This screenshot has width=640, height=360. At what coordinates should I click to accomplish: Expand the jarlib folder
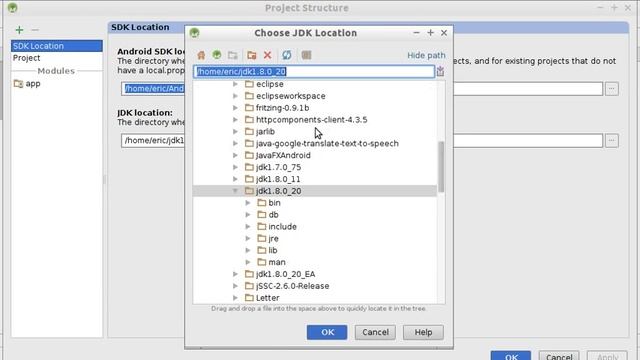coord(236,131)
